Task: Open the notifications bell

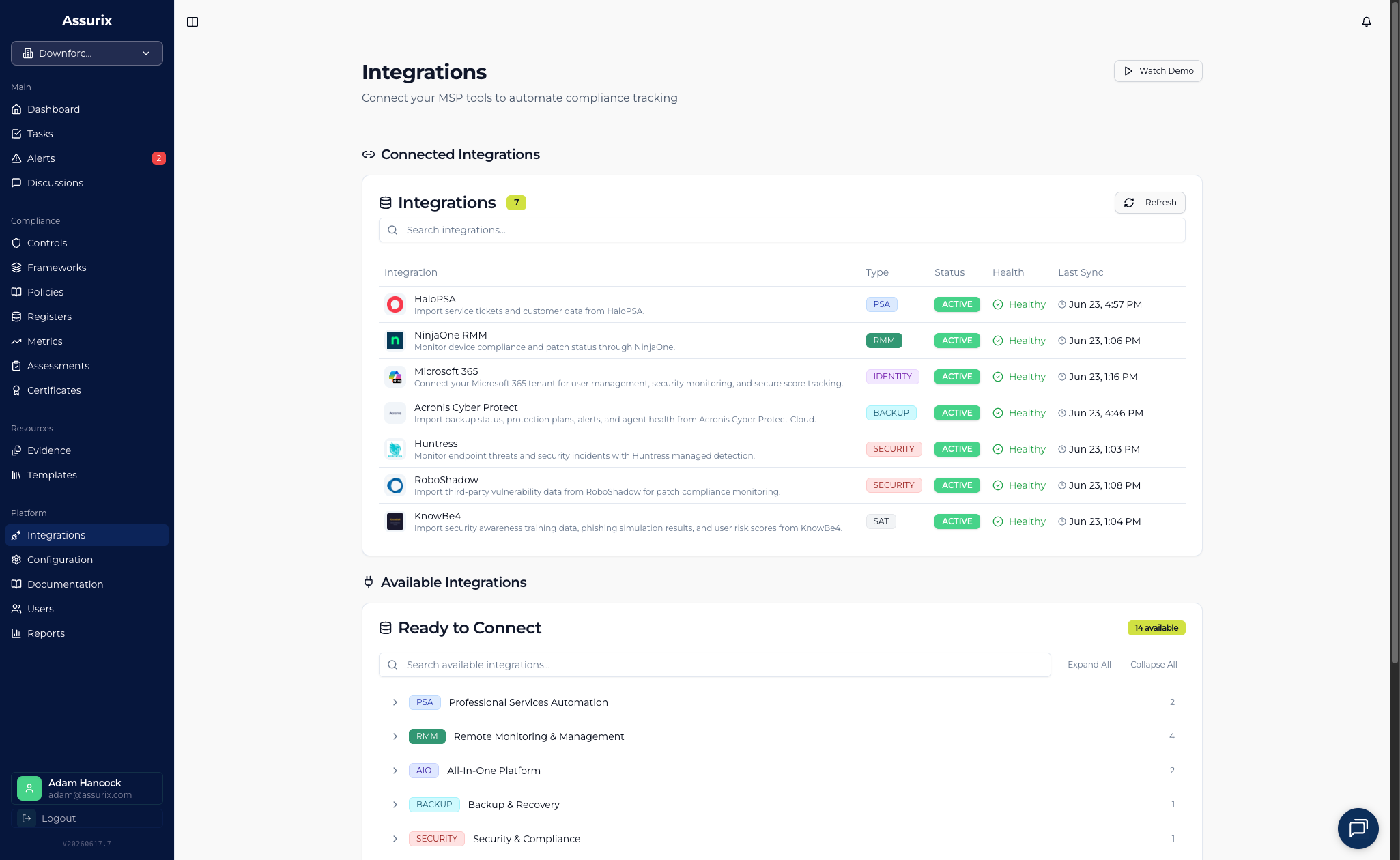Action: (1367, 22)
